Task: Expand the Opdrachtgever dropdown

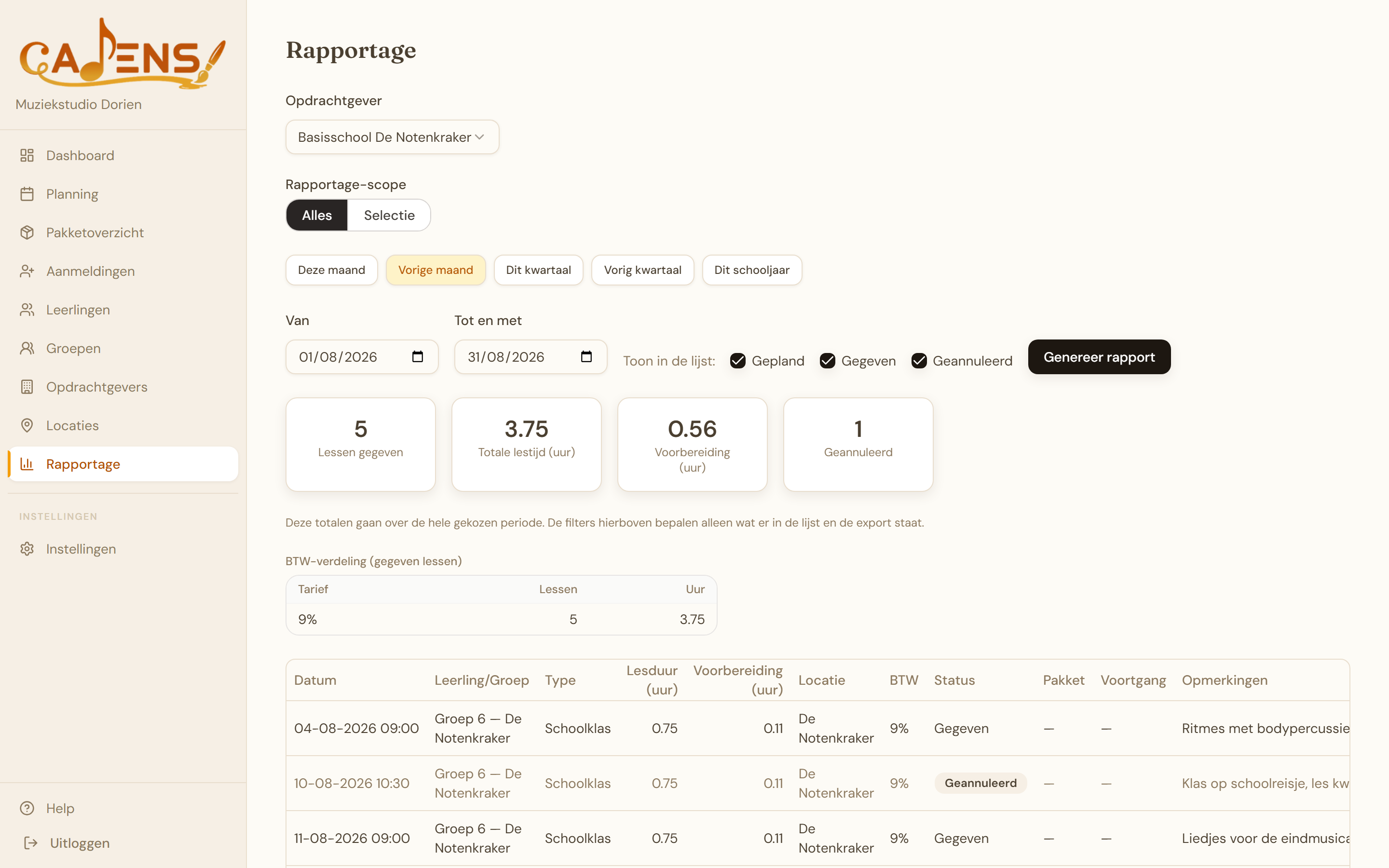Action: (x=392, y=137)
